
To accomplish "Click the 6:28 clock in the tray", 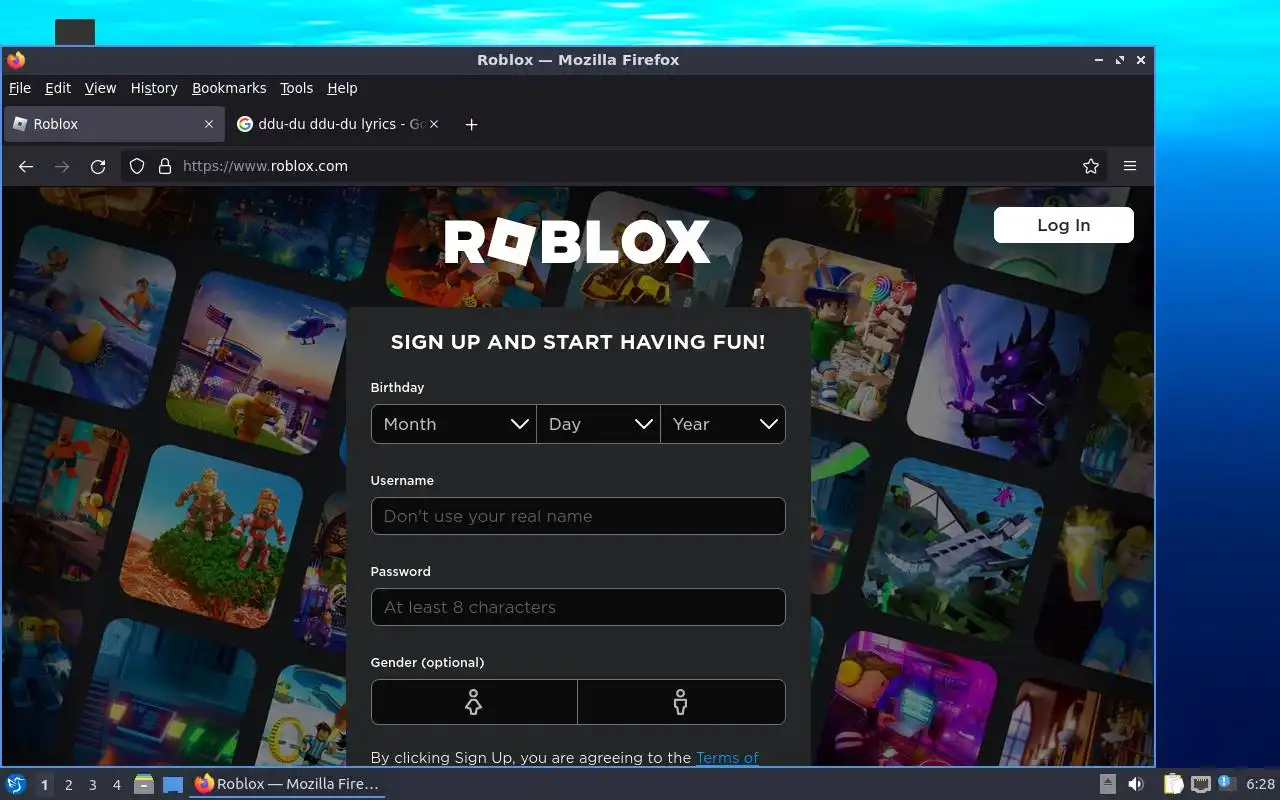I will coord(1260,784).
